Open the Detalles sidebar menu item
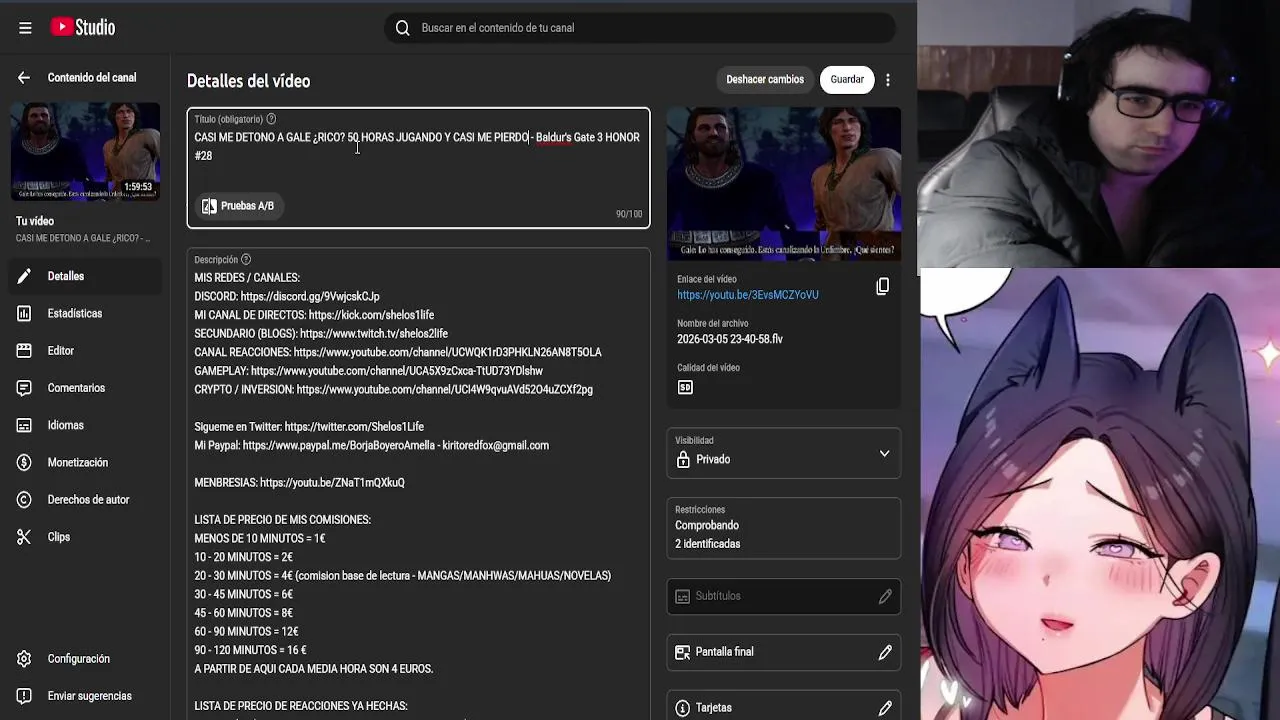This screenshot has width=1280, height=720. [x=85, y=276]
